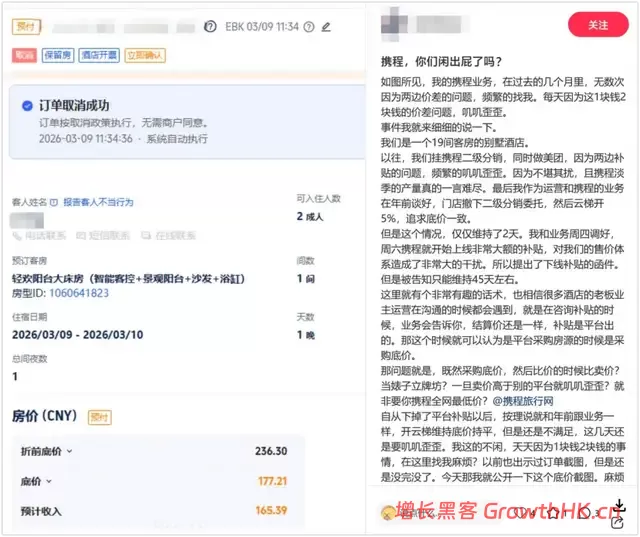Click the small help icon after 11:34
The image size is (640, 537).
(309, 27)
